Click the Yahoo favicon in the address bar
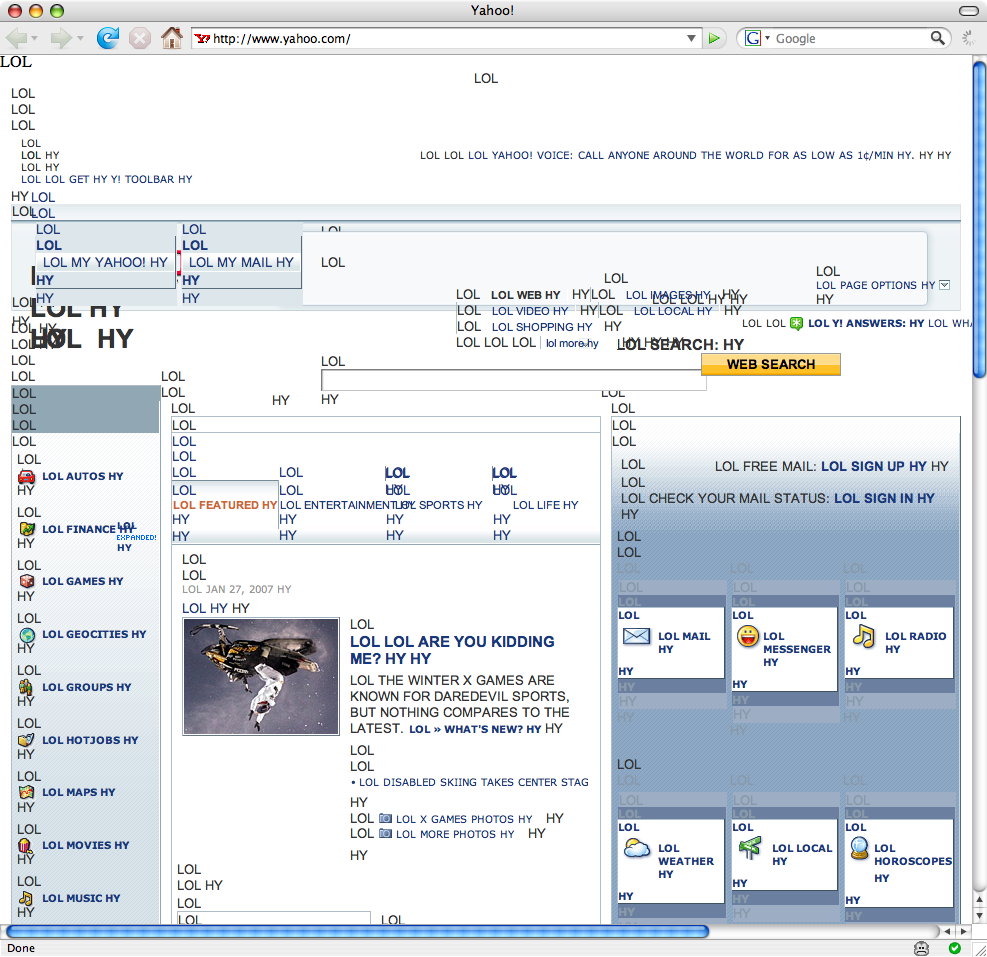The height and width of the screenshot is (957, 987). point(202,38)
